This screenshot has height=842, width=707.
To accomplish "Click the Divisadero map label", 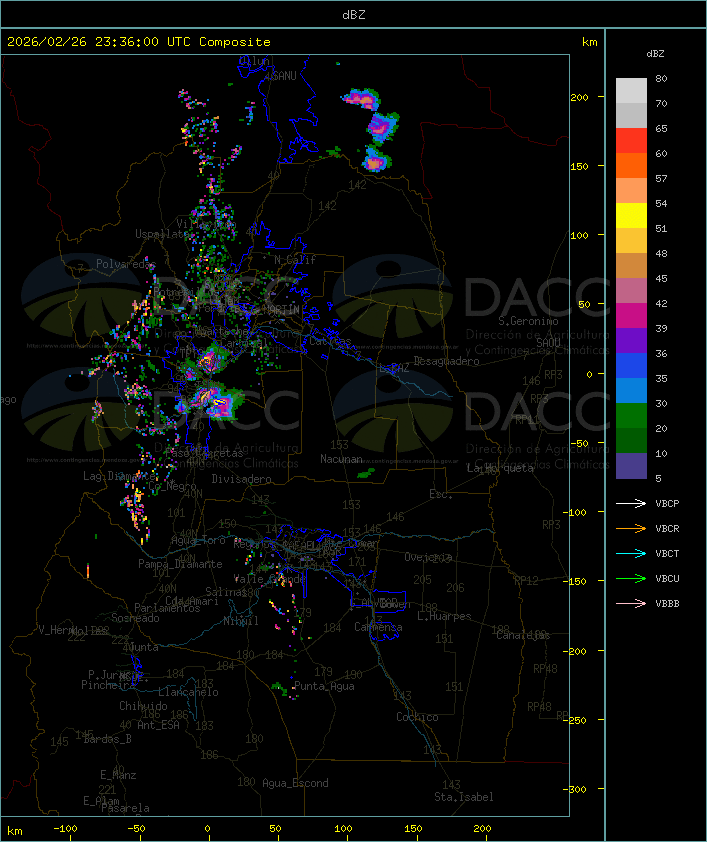I will 241,478.
